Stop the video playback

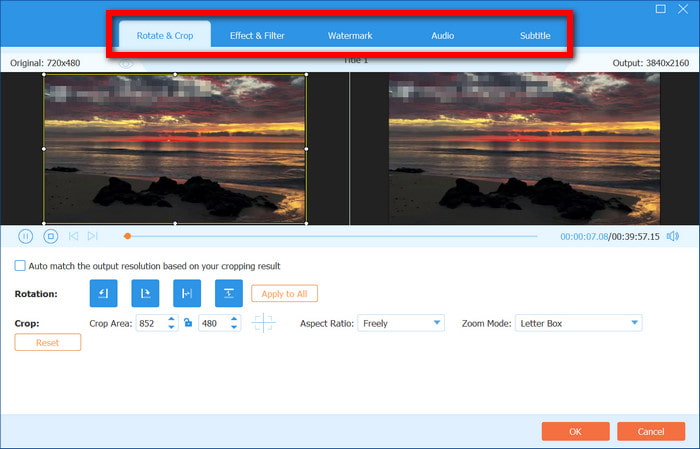pyautogui.click(x=50, y=236)
